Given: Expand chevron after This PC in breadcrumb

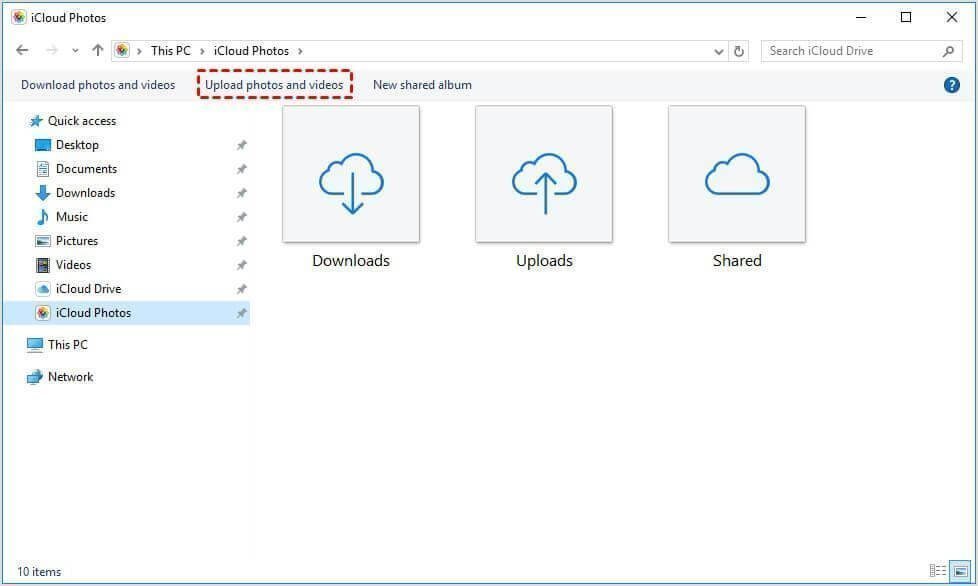Looking at the screenshot, I should [202, 51].
